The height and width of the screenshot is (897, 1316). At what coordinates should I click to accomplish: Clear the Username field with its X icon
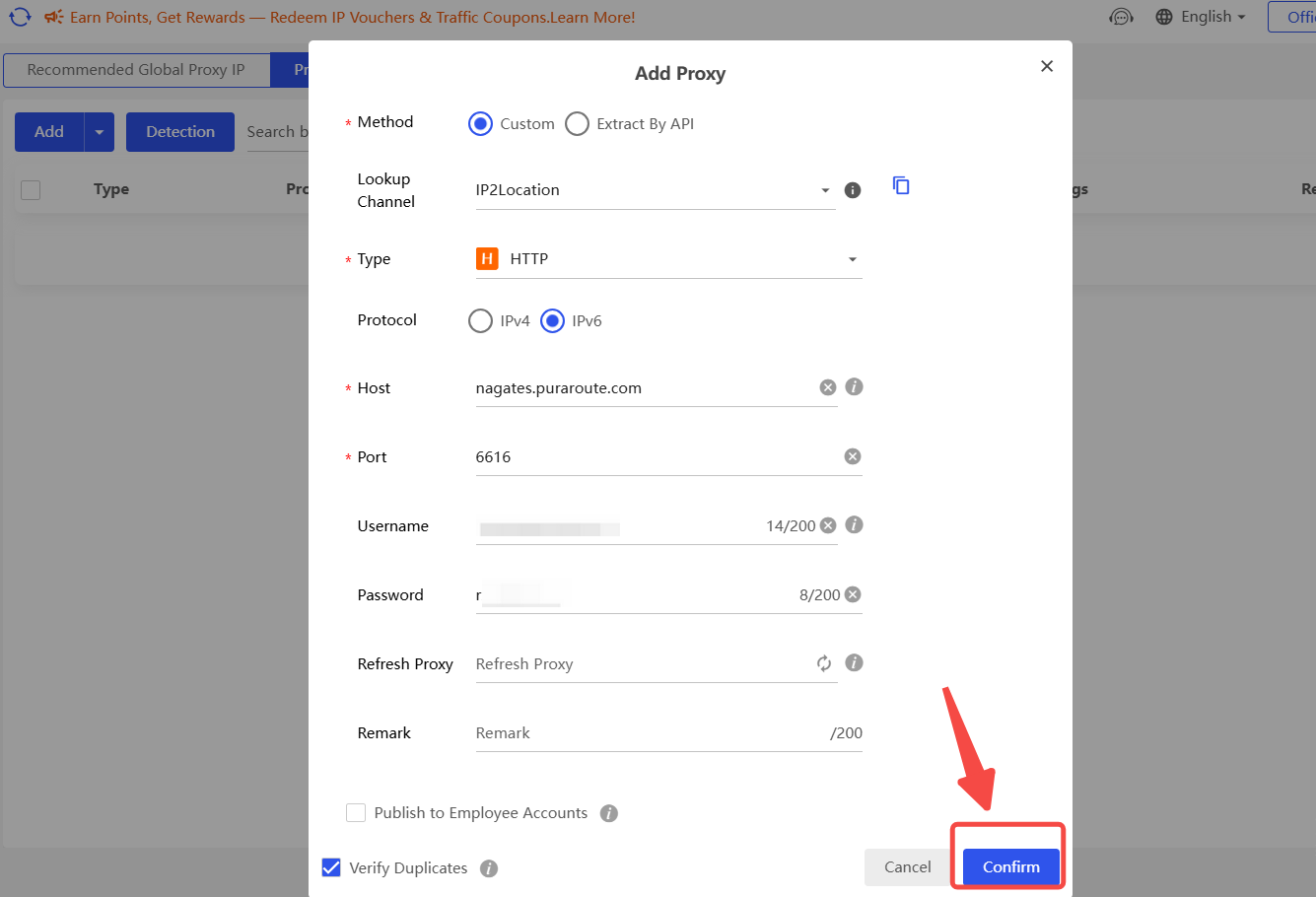click(x=828, y=525)
